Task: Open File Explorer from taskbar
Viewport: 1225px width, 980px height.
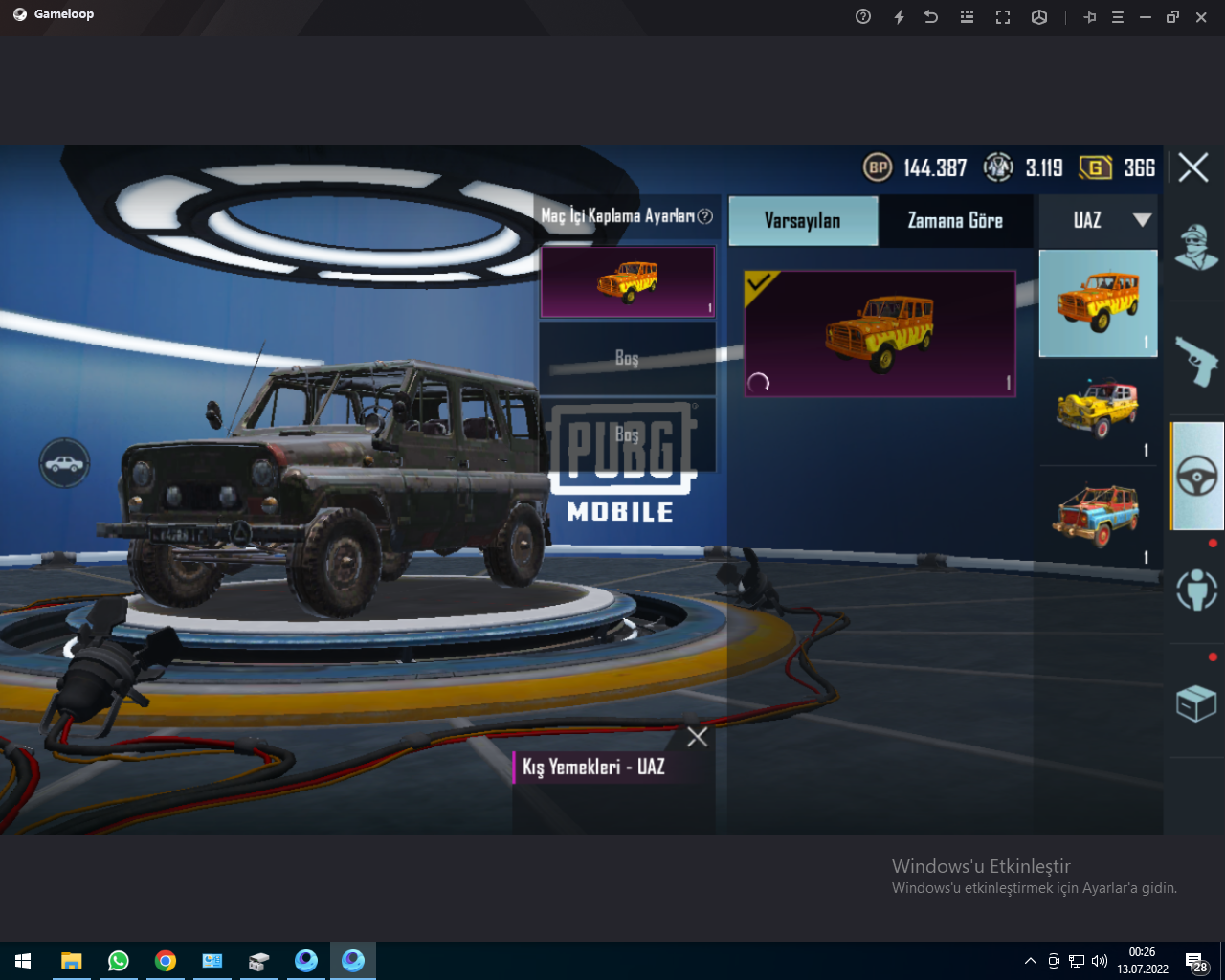Action: point(71,961)
